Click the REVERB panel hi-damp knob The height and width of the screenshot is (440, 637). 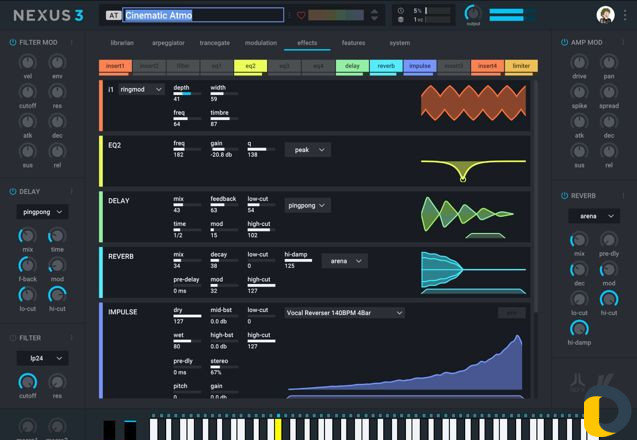tap(579, 329)
